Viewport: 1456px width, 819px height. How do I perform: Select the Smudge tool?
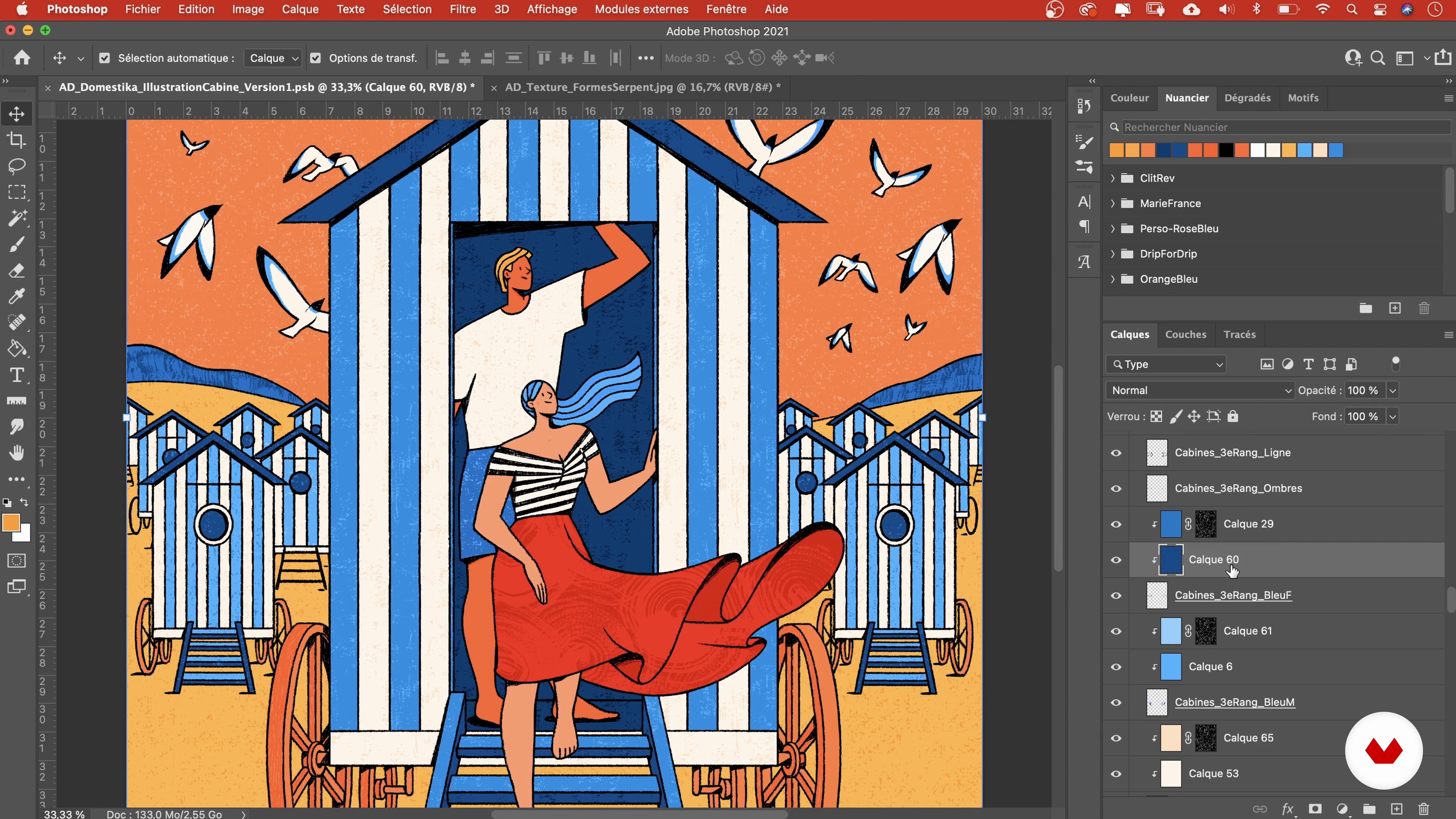click(x=16, y=427)
